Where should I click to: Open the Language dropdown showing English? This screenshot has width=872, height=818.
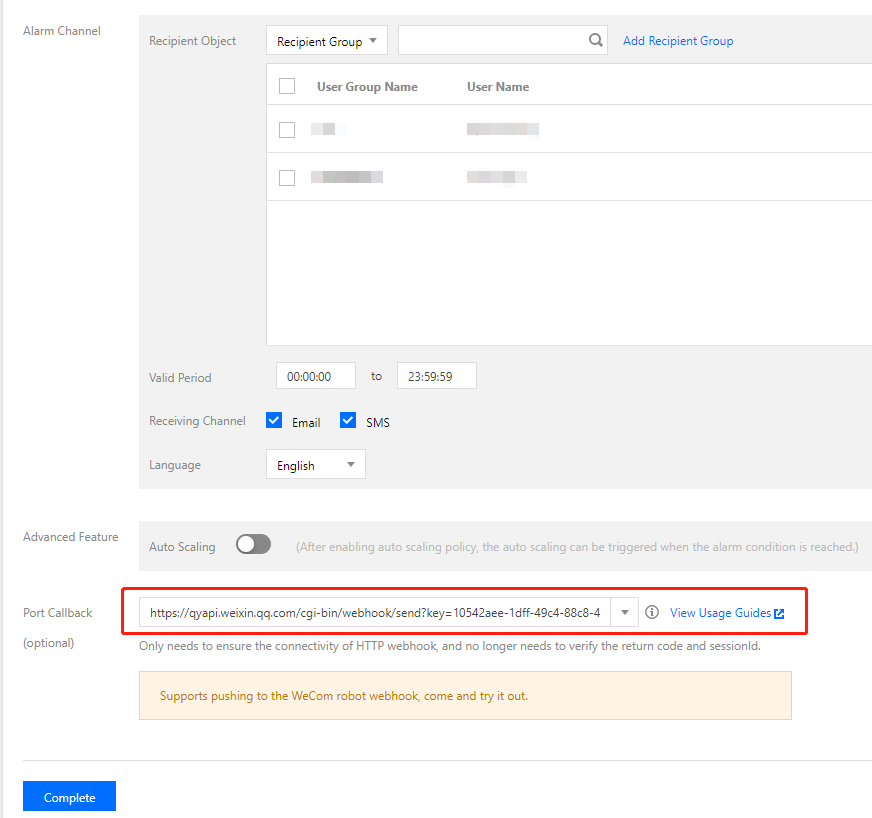315,464
